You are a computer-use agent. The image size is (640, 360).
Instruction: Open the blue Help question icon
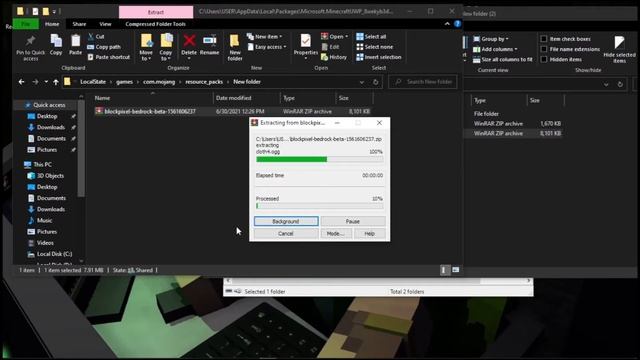coord(458,24)
